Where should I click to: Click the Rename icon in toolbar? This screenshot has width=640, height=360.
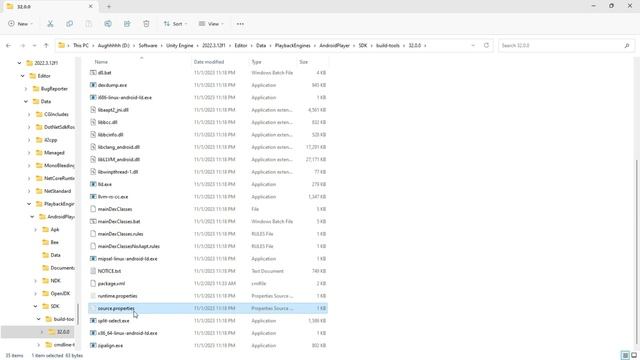pyautogui.click(x=108, y=24)
